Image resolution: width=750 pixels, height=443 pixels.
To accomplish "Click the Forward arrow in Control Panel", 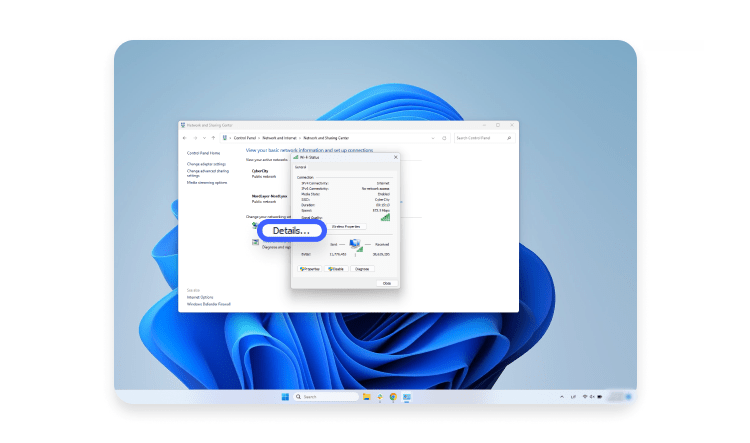I will [195, 138].
